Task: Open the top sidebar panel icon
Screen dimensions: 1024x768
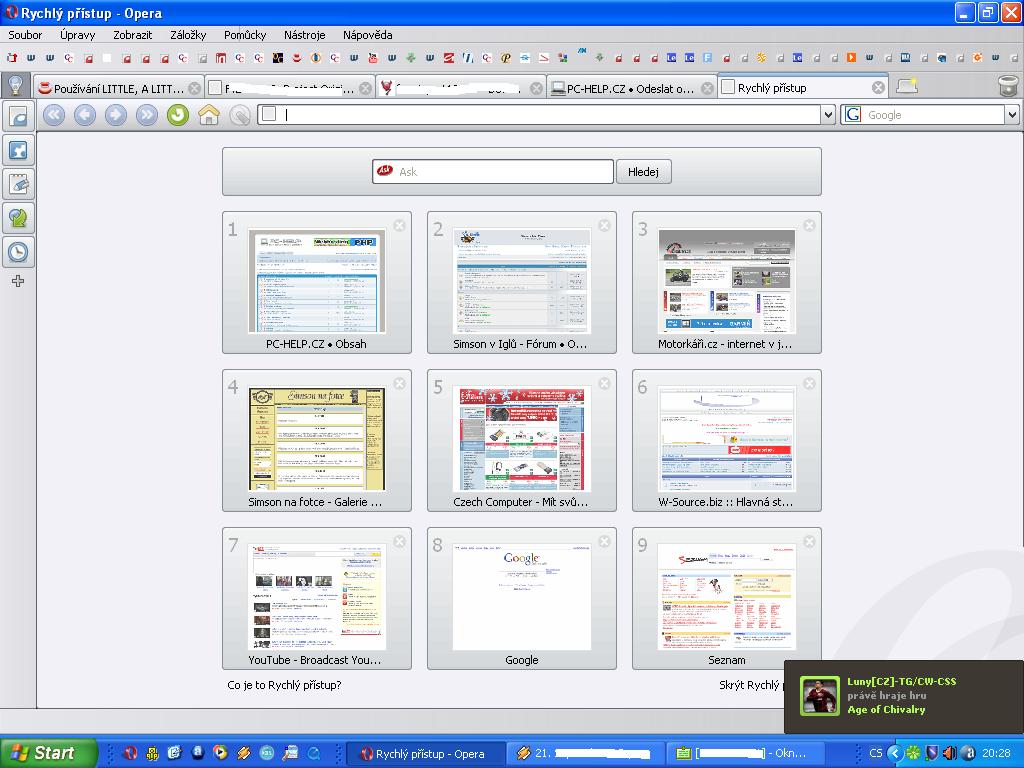Action: click(18, 117)
